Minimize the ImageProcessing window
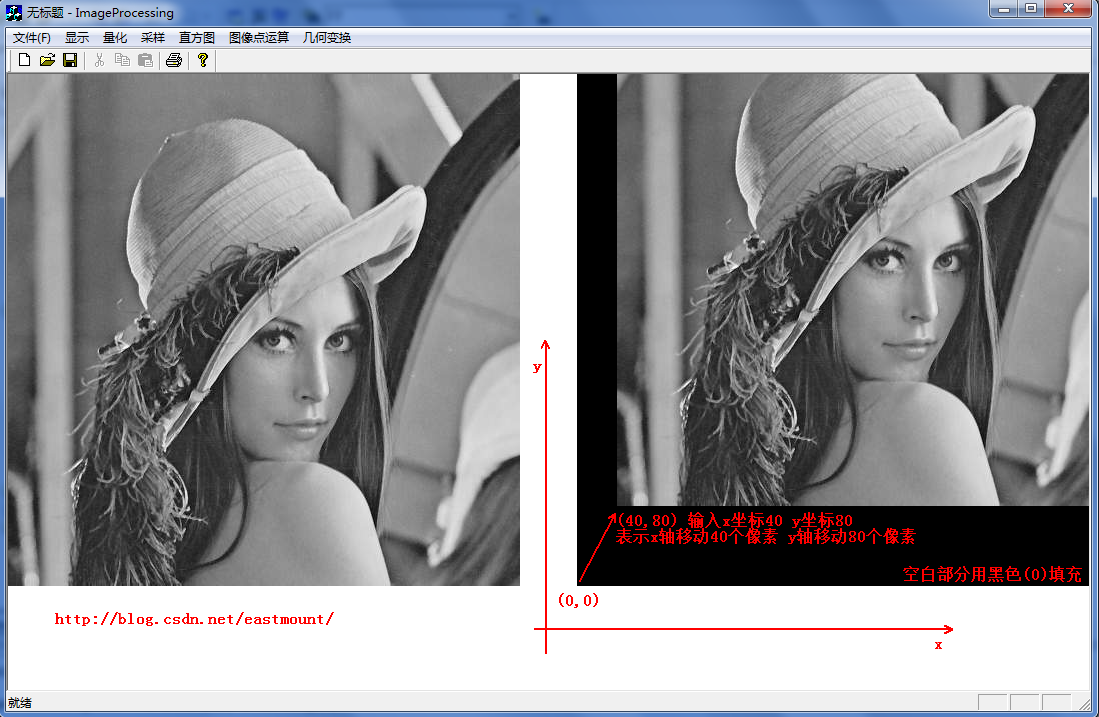1099x717 pixels. [1004, 8]
